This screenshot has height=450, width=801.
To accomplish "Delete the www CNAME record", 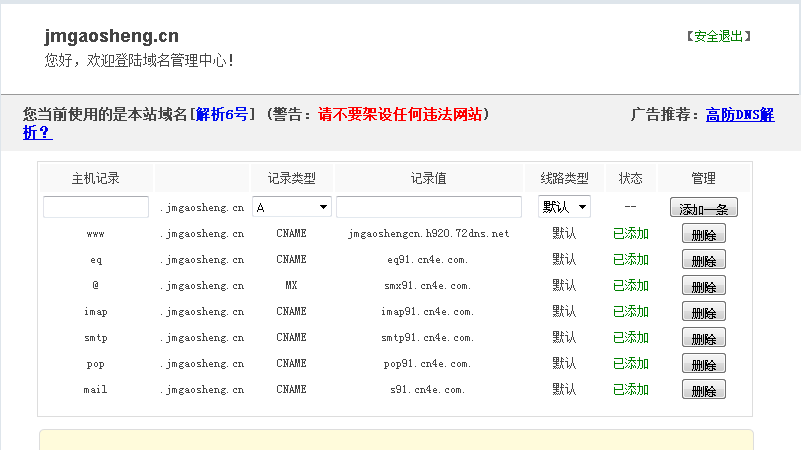I will pos(703,234).
